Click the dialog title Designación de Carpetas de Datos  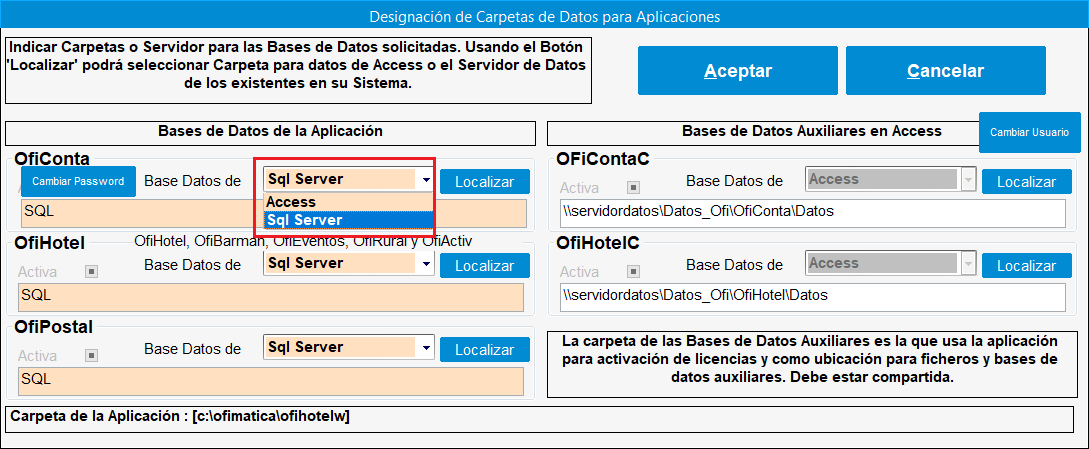[544, 15]
